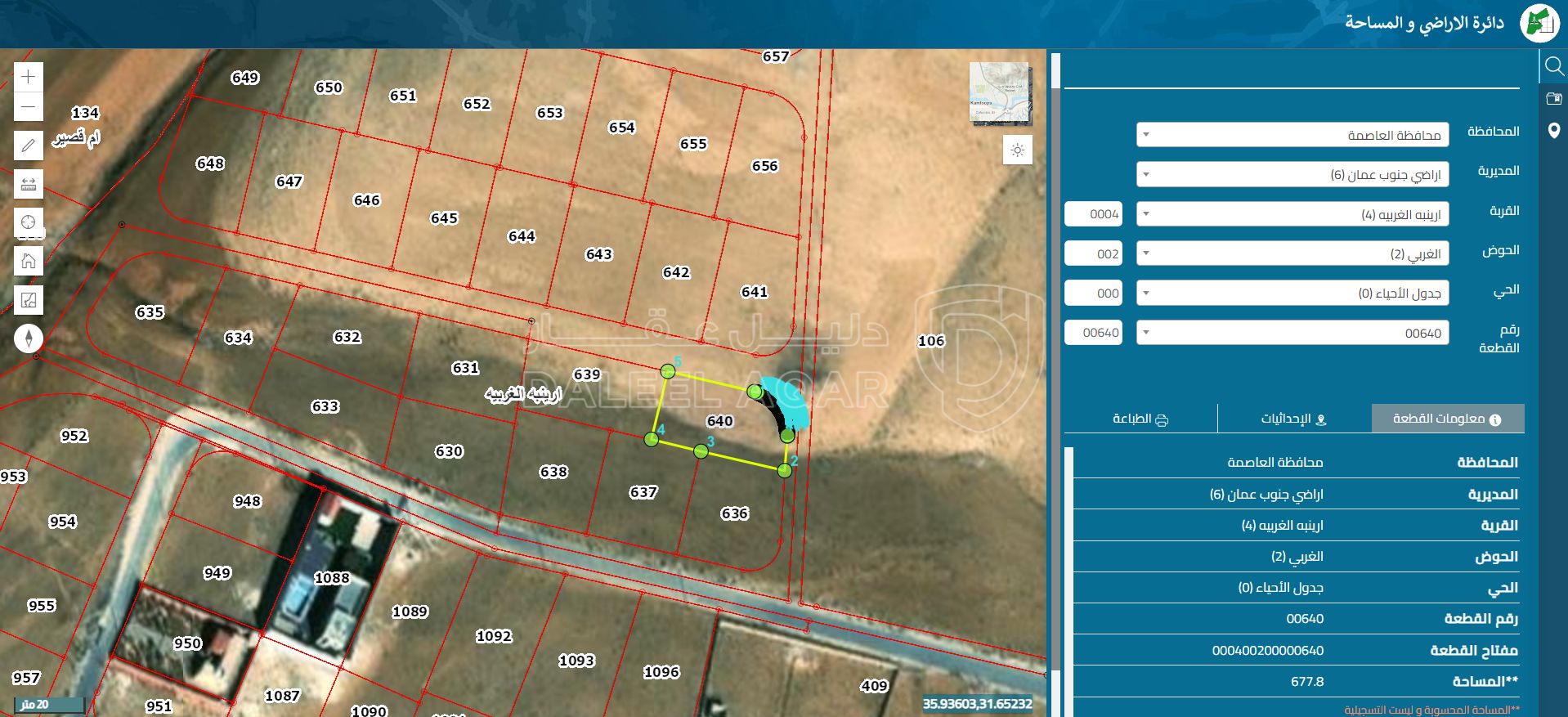This screenshot has height=717, width=1568.
Task: Switch to the parcel information tab (معلومات القطعة)
Action: pyautogui.click(x=1447, y=419)
